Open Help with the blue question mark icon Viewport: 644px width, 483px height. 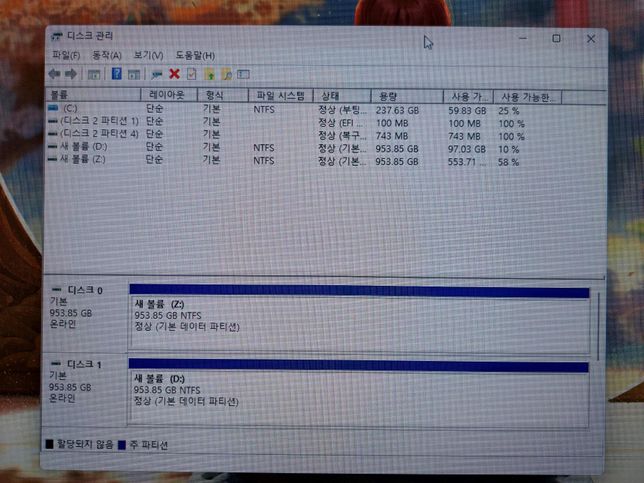[116, 74]
